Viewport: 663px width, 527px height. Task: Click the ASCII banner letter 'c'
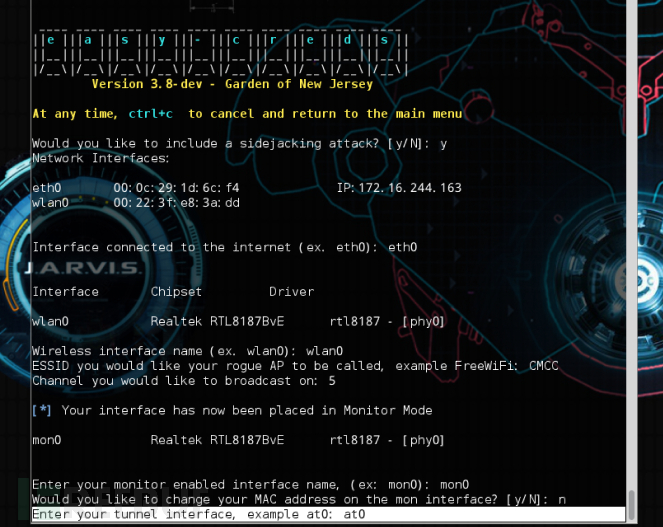236,40
